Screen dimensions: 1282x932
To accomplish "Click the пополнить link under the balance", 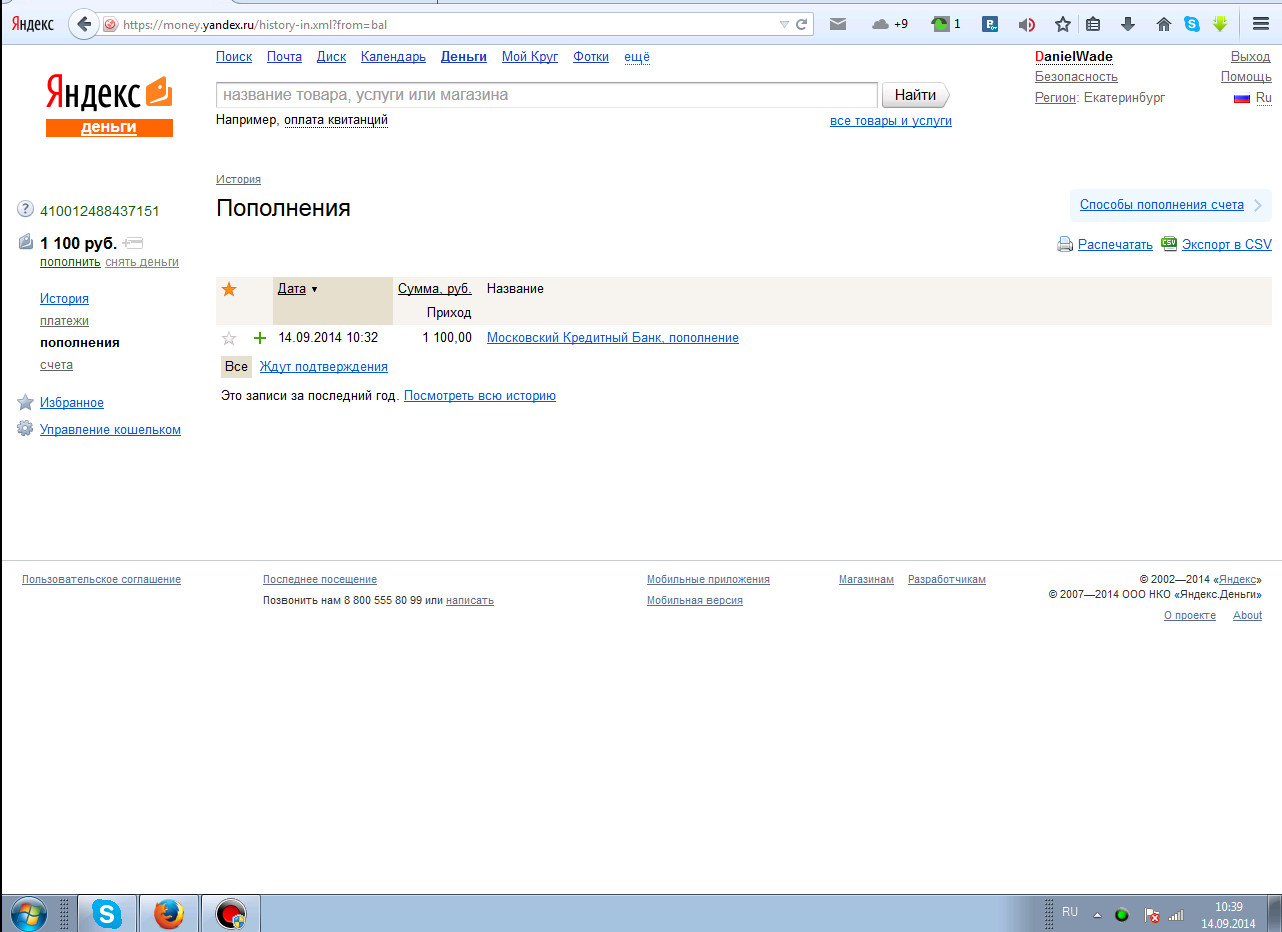I will (x=70, y=262).
